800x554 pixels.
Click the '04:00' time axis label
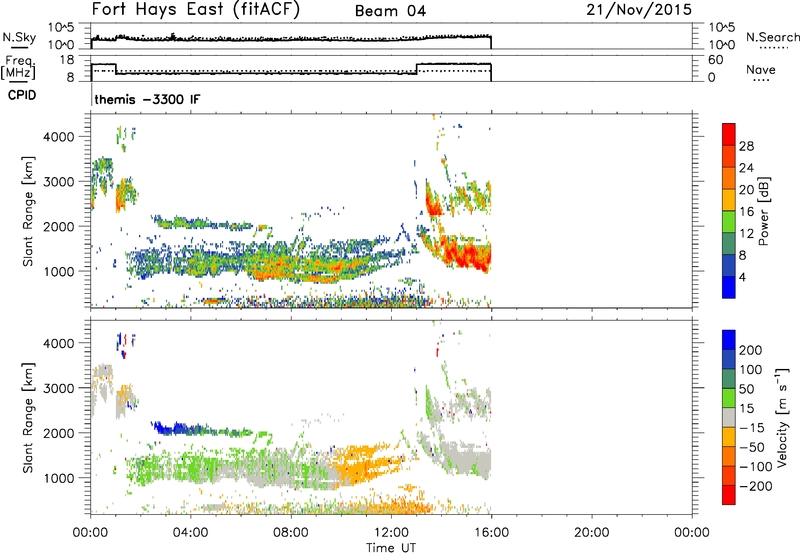point(191,533)
